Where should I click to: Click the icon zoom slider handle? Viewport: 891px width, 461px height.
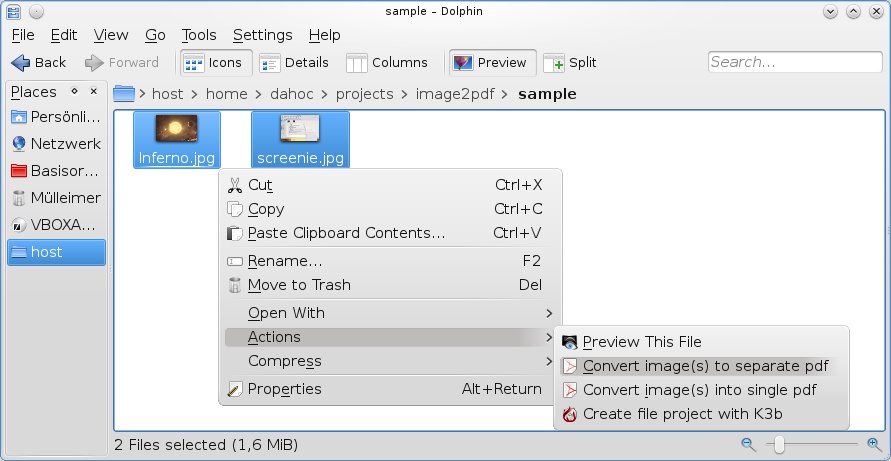tap(779, 445)
